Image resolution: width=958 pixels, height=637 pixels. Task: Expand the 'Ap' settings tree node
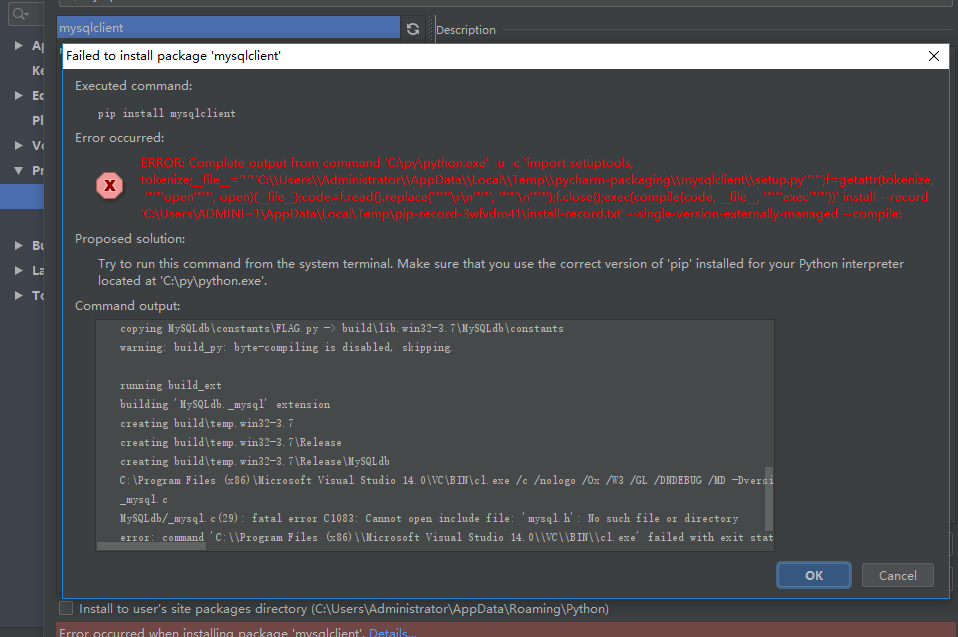[18, 46]
